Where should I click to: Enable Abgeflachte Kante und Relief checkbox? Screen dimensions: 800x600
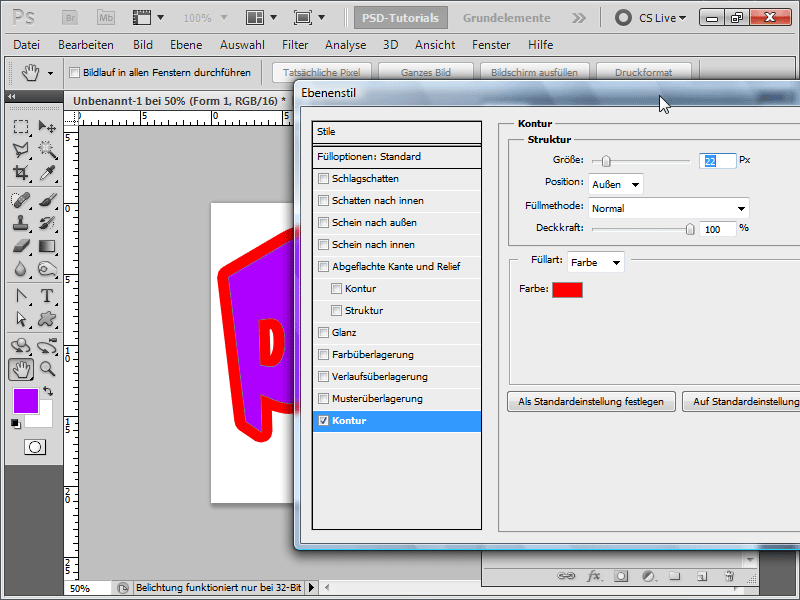click(x=323, y=266)
